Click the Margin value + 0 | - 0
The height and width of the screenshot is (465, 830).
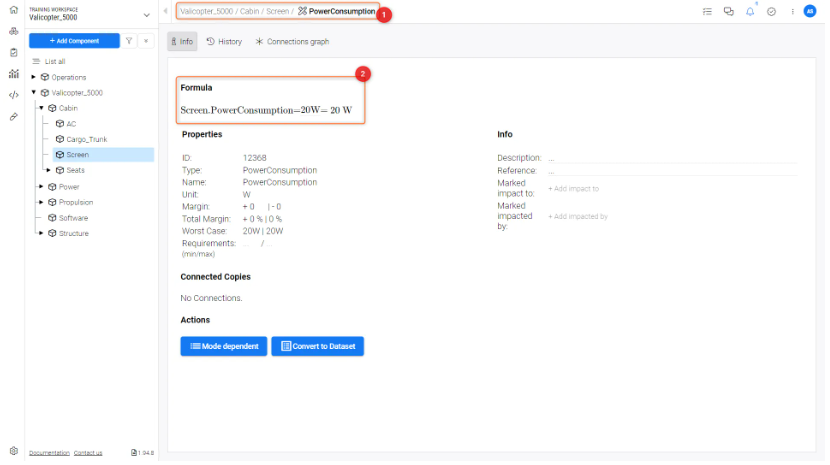(x=264, y=208)
